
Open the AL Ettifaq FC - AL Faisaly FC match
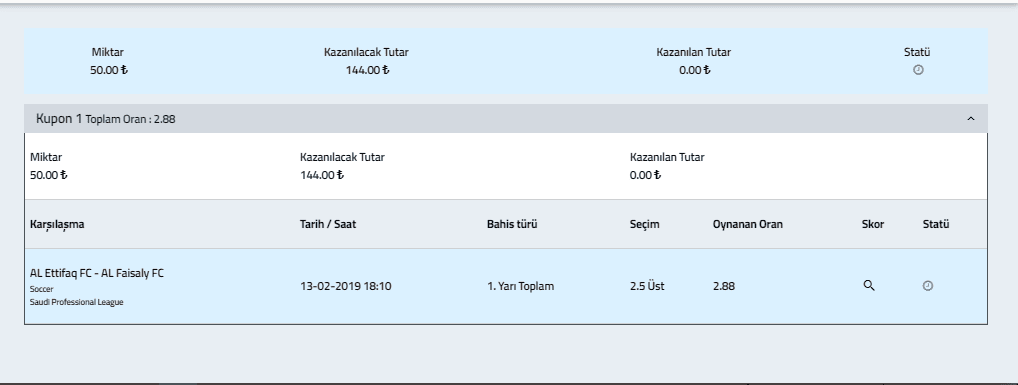[x=97, y=273]
